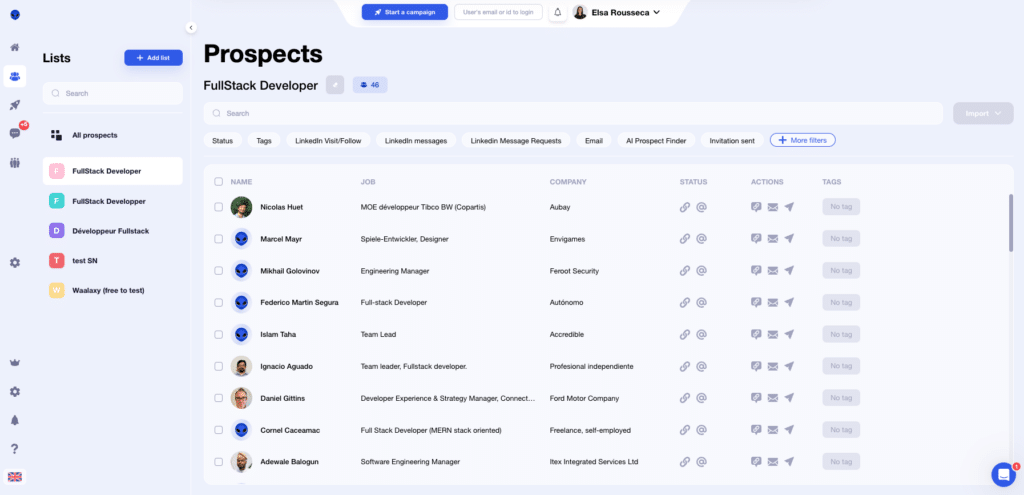Viewport: 1024px width, 495px height.
Task: Open the rocket Campaigns icon in sidebar
Action: coord(15,105)
